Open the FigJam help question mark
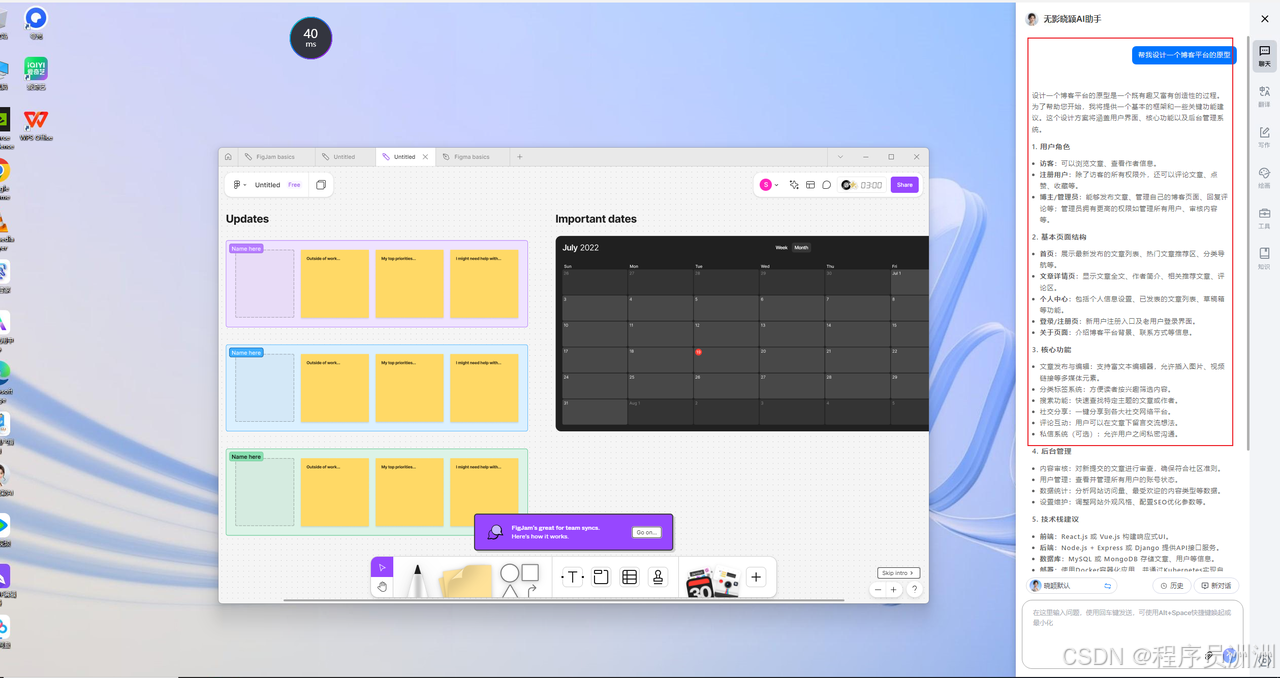The image size is (1280, 678). coord(914,590)
